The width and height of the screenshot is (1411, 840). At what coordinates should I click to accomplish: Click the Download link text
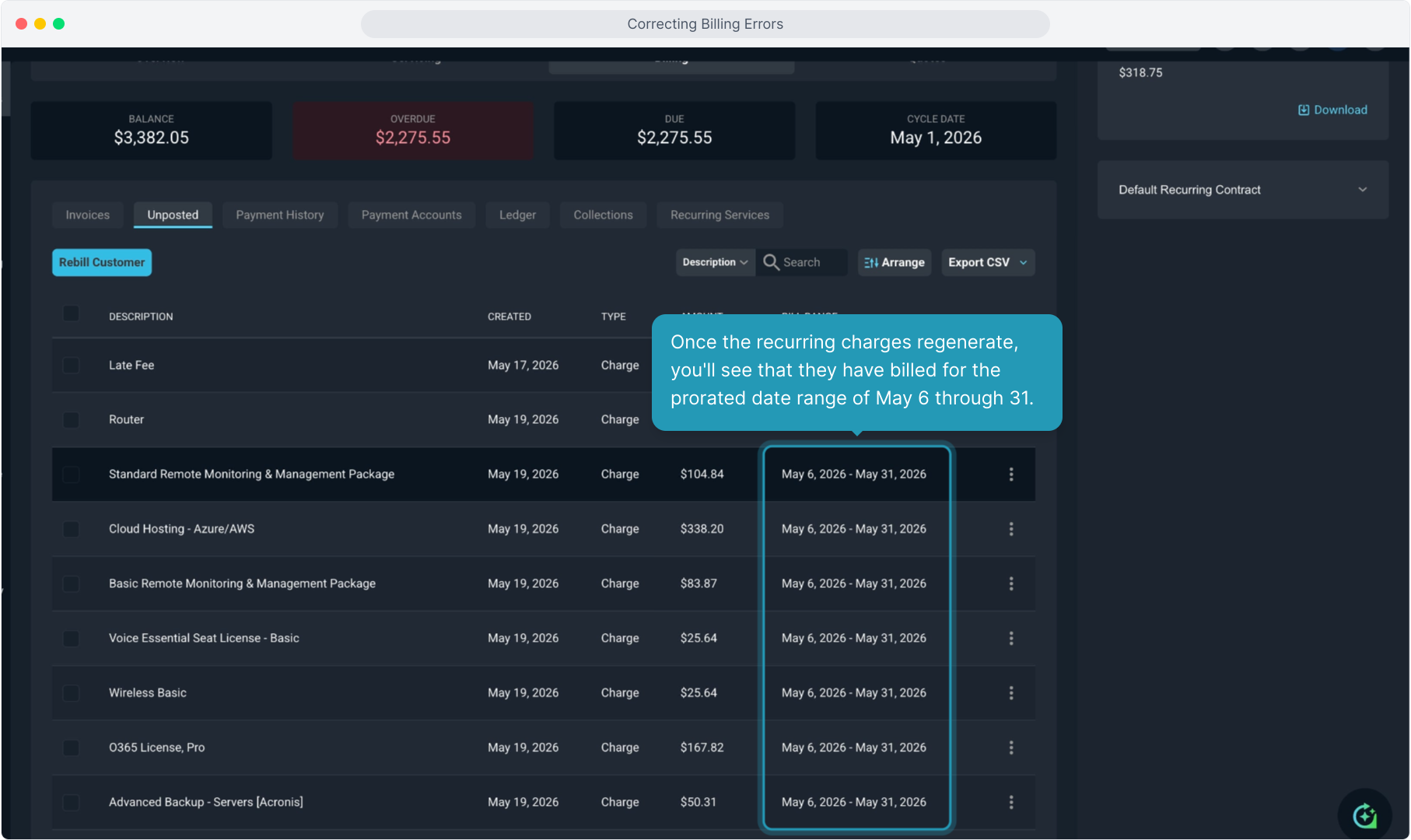click(1340, 110)
